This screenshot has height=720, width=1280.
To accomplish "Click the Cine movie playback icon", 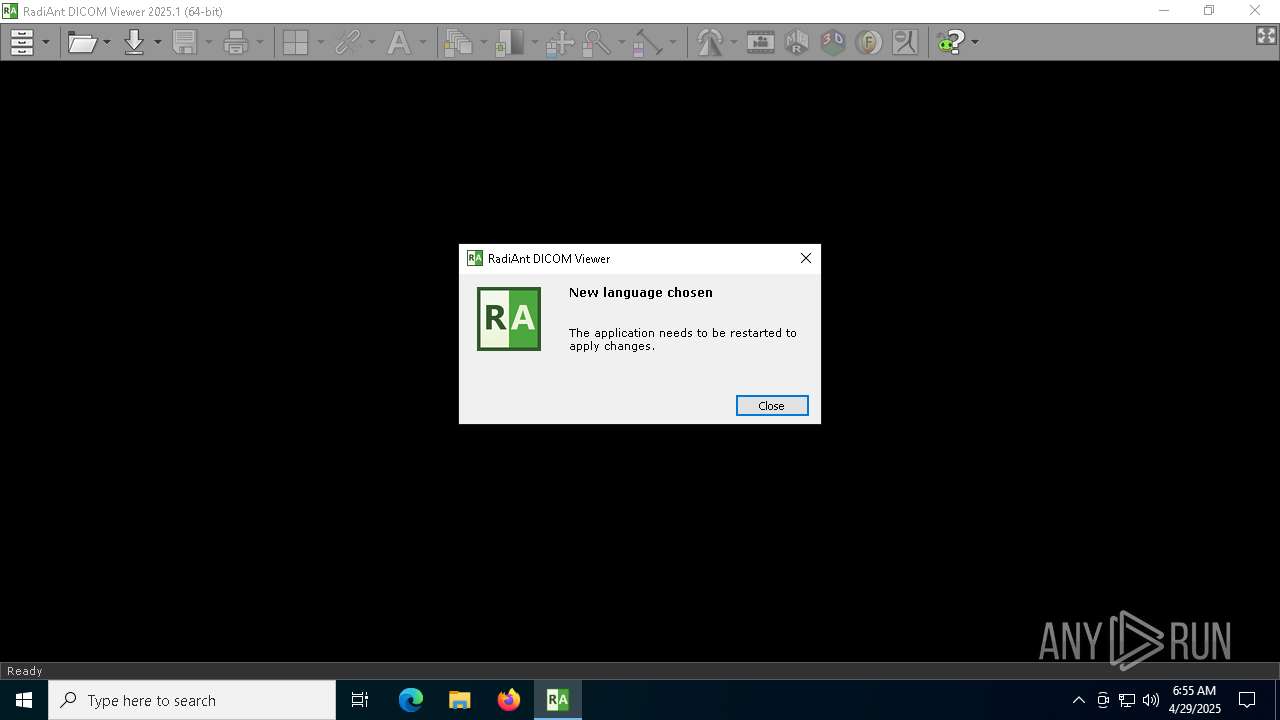I will 761,42.
